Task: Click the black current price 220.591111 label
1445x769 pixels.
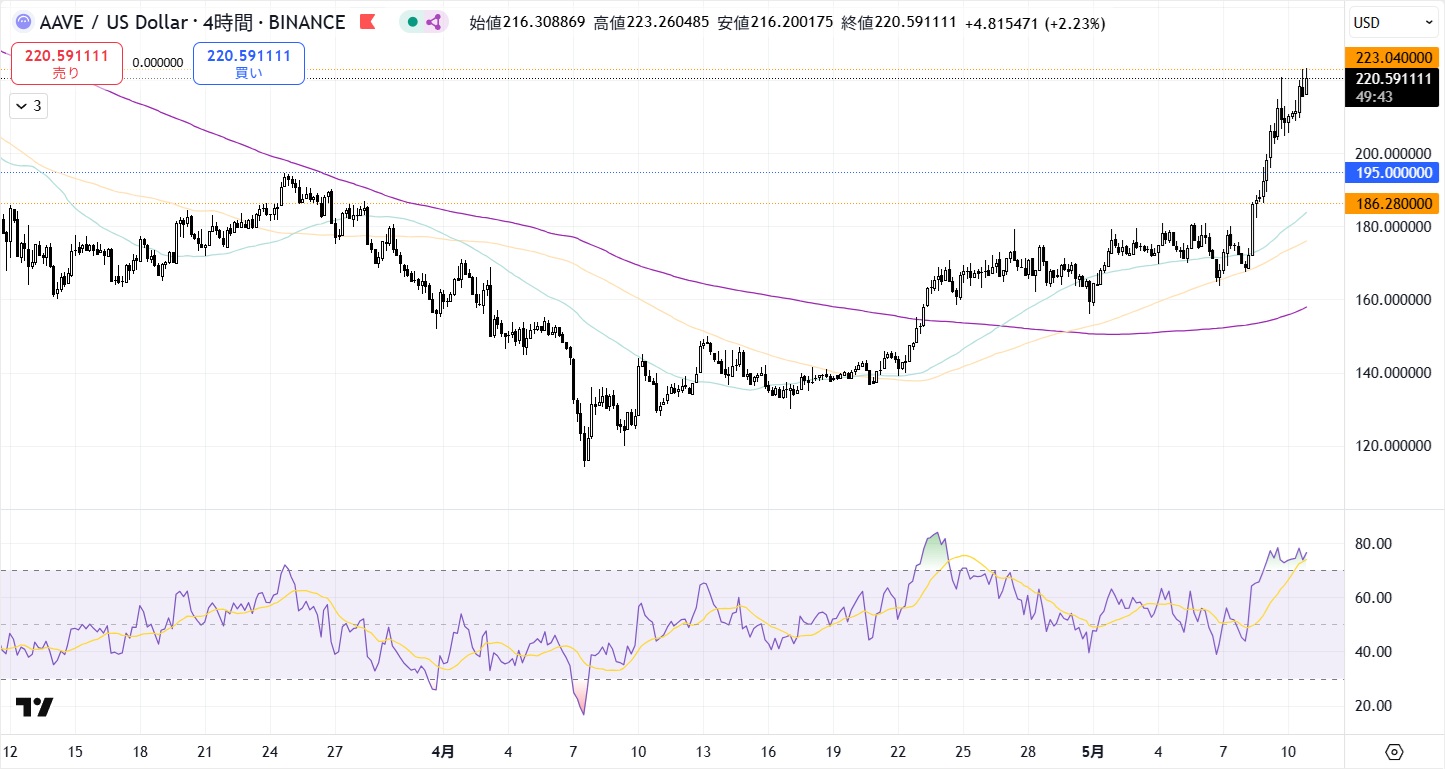Action: click(1394, 78)
